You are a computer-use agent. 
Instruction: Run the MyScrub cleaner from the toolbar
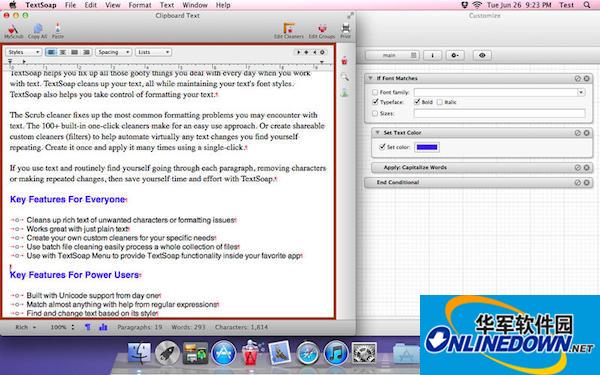[13, 31]
